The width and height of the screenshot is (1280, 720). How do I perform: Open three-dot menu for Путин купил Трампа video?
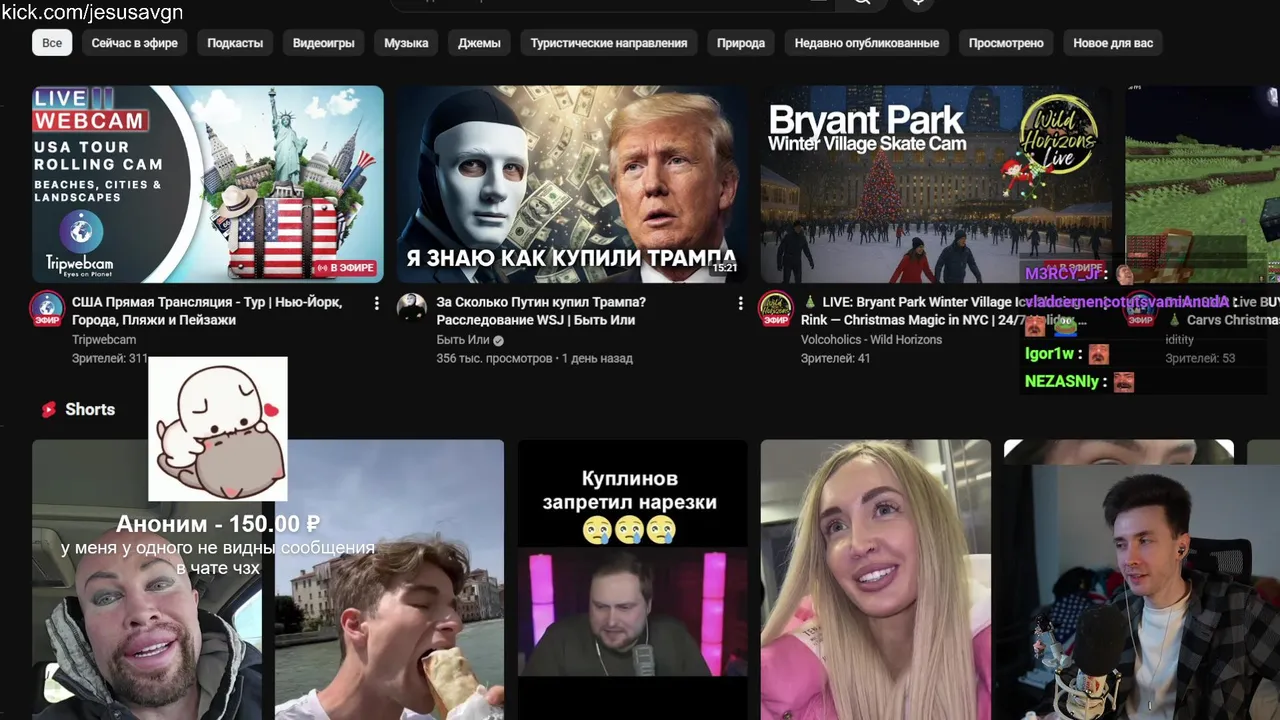pyautogui.click(x=740, y=303)
